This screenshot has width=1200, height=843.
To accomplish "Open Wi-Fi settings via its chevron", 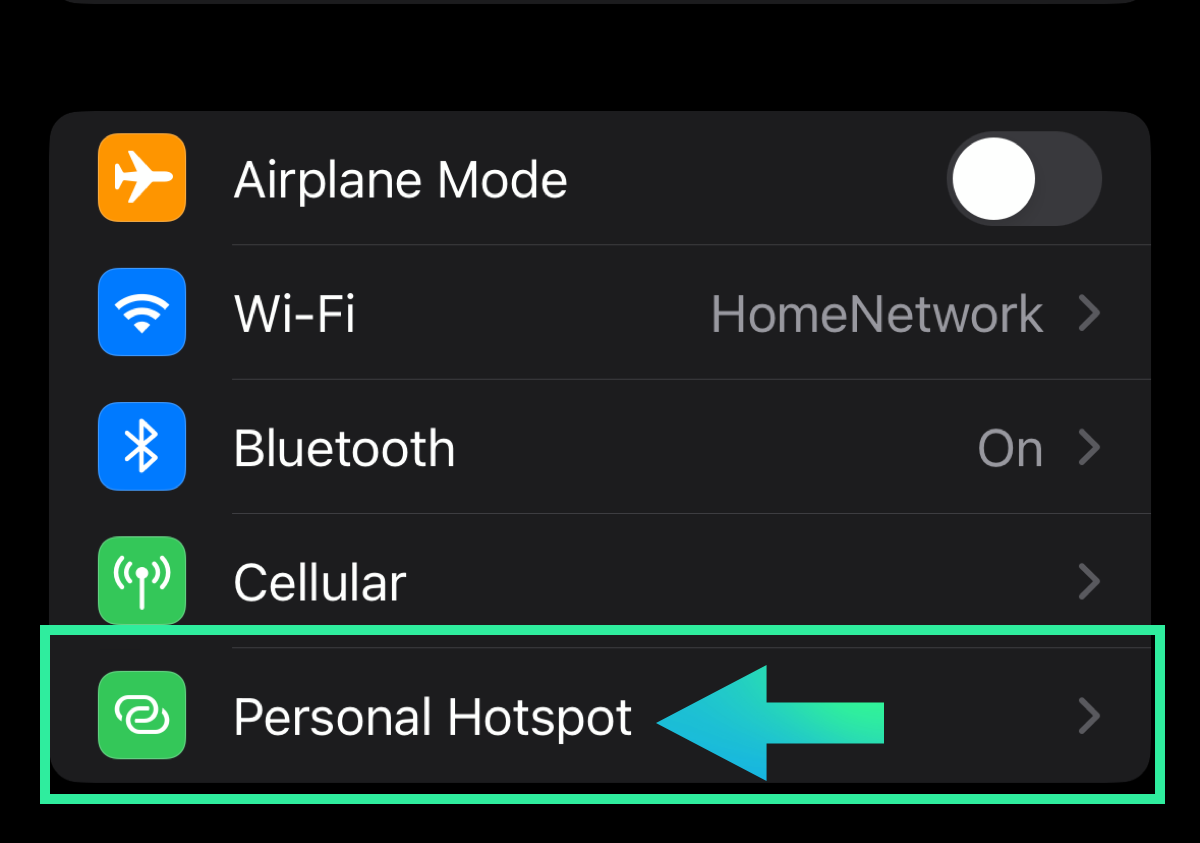I will click(x=1090, y=314).
